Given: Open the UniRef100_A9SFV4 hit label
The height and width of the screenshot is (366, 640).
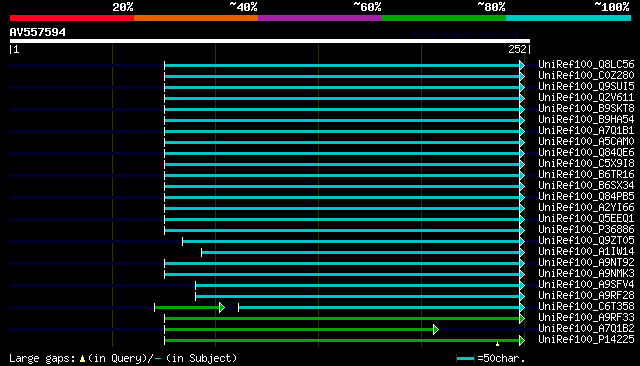Looking at the screenshot, I should [586, 285].
